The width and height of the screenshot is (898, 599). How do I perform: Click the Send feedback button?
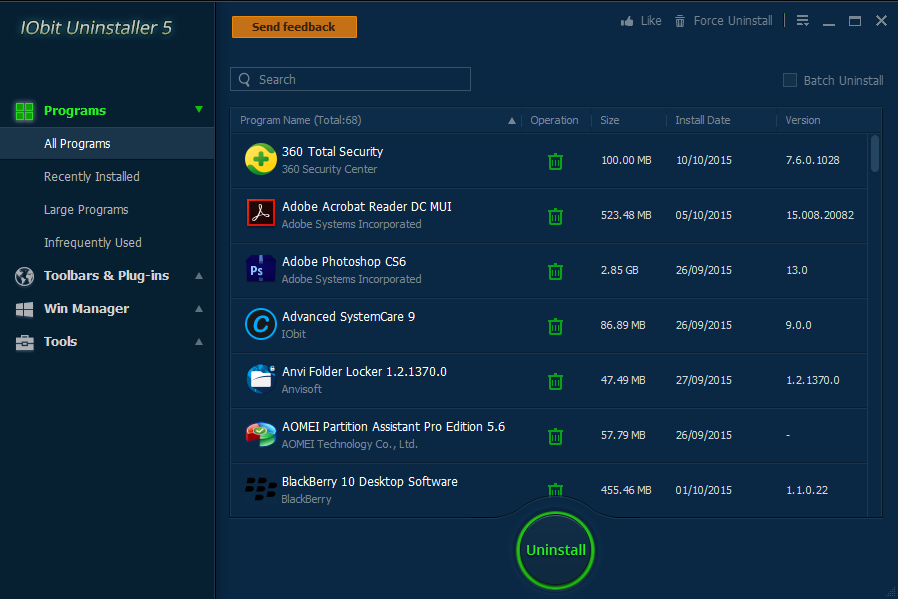pos(294,27)
